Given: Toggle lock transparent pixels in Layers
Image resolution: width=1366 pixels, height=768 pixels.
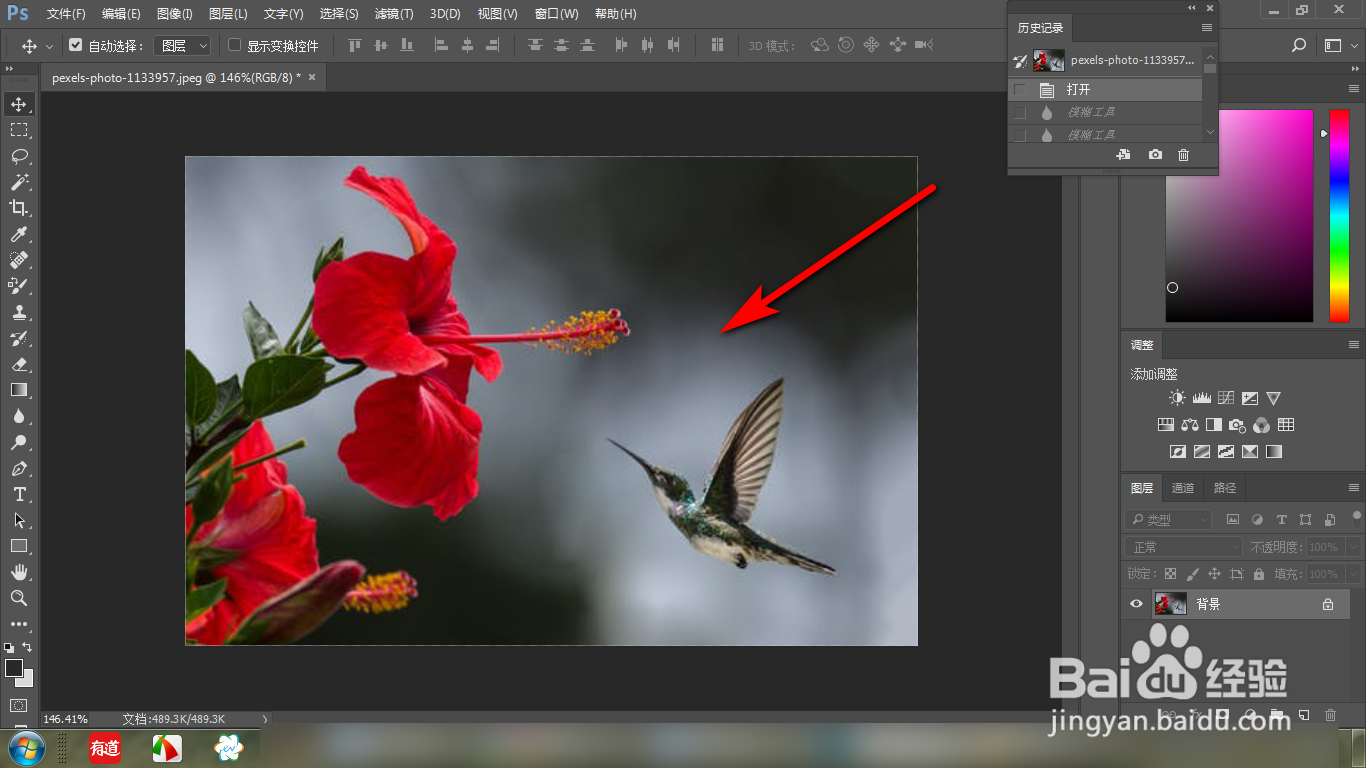Looking at the screenshot, I should tap(1170, 574).
